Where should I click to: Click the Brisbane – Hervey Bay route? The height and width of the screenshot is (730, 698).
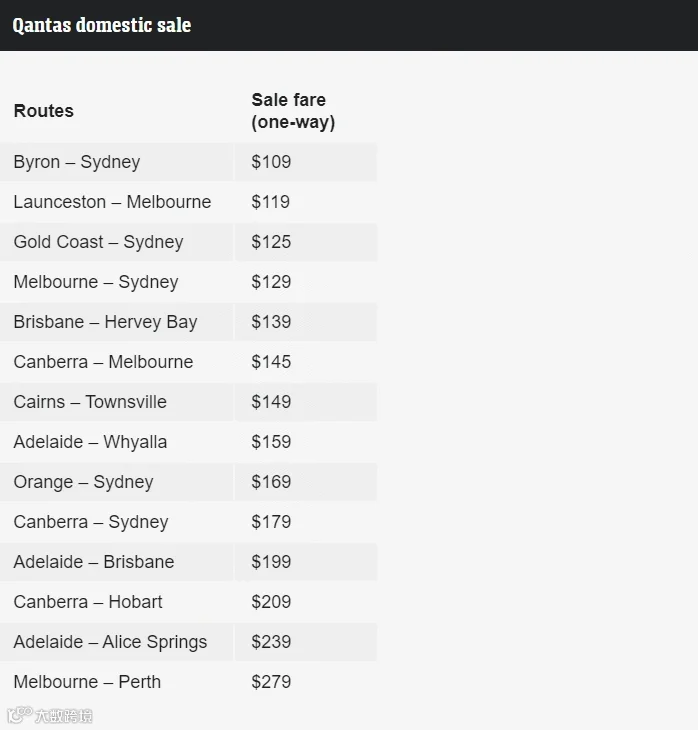pyautogui.click(x=105, y=322)
